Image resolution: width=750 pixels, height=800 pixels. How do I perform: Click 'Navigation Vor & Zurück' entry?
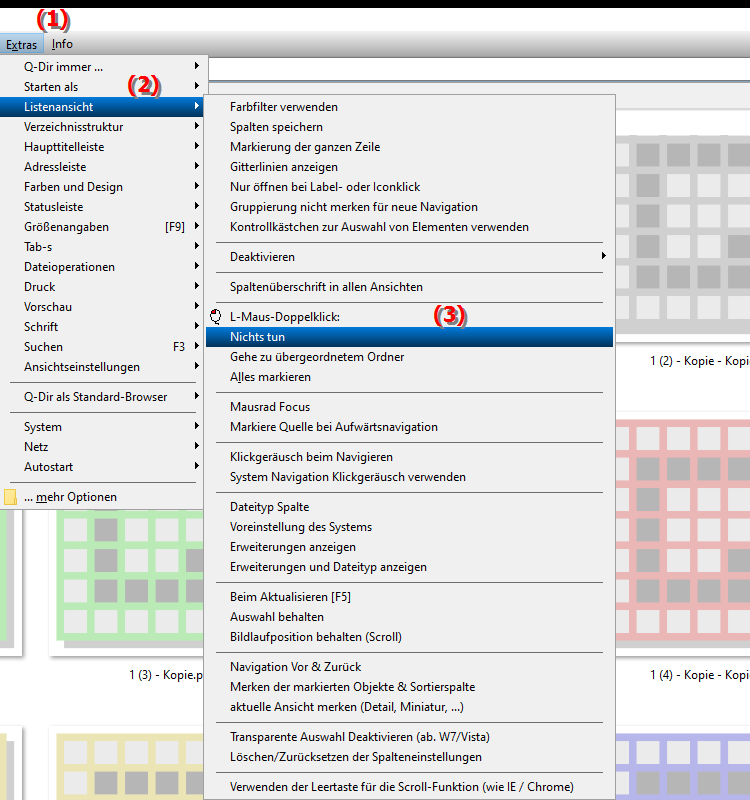coord(409,667)
